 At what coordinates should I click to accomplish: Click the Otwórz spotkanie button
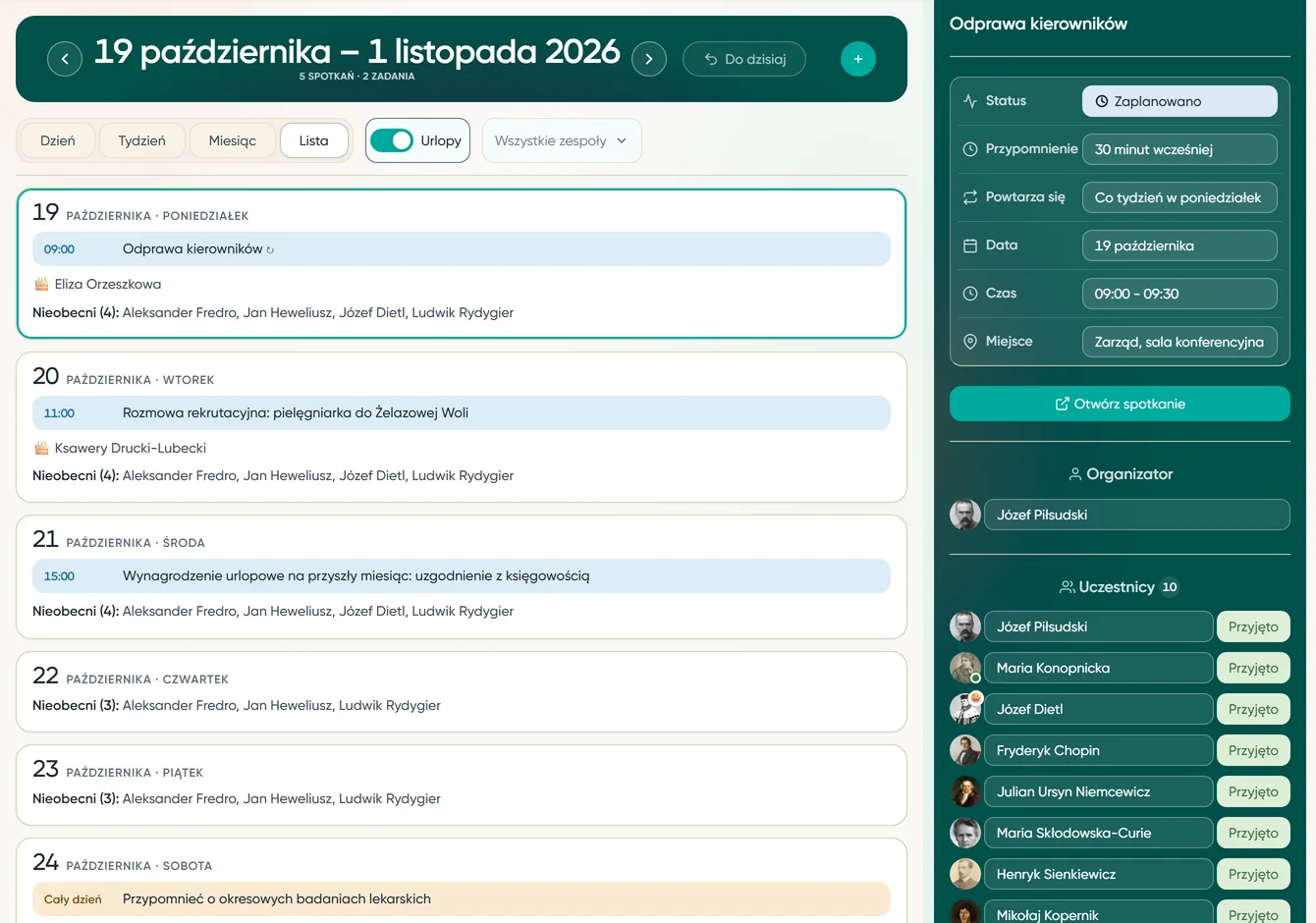pos(1120,404)
